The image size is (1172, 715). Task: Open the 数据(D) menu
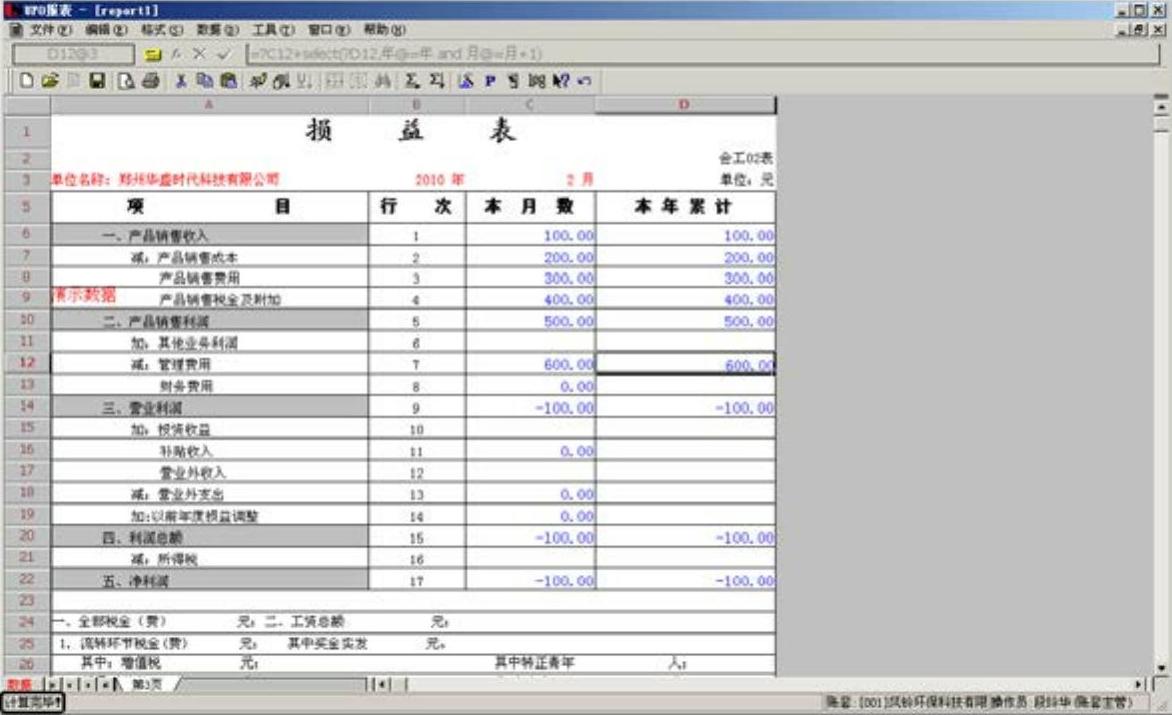(218, 30)
